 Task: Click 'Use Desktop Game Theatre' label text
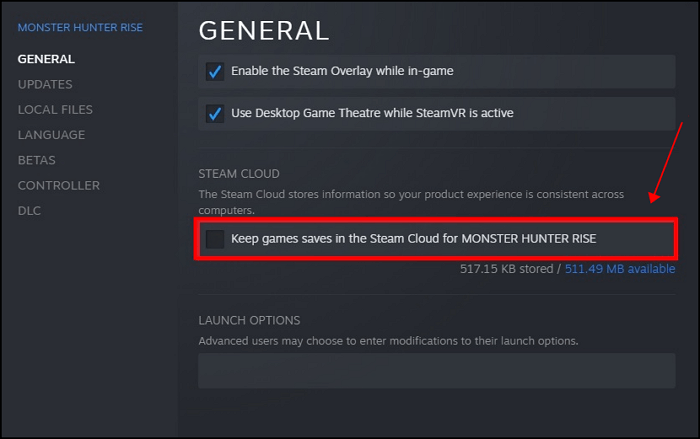[372, 113]
